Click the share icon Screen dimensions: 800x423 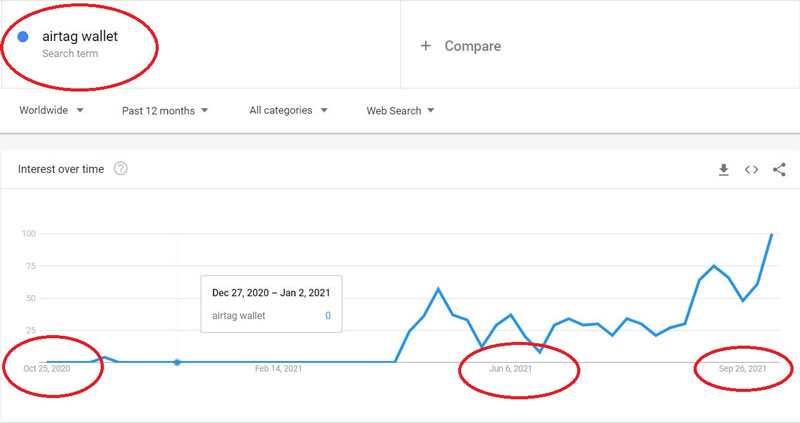(x=779, y=170)
